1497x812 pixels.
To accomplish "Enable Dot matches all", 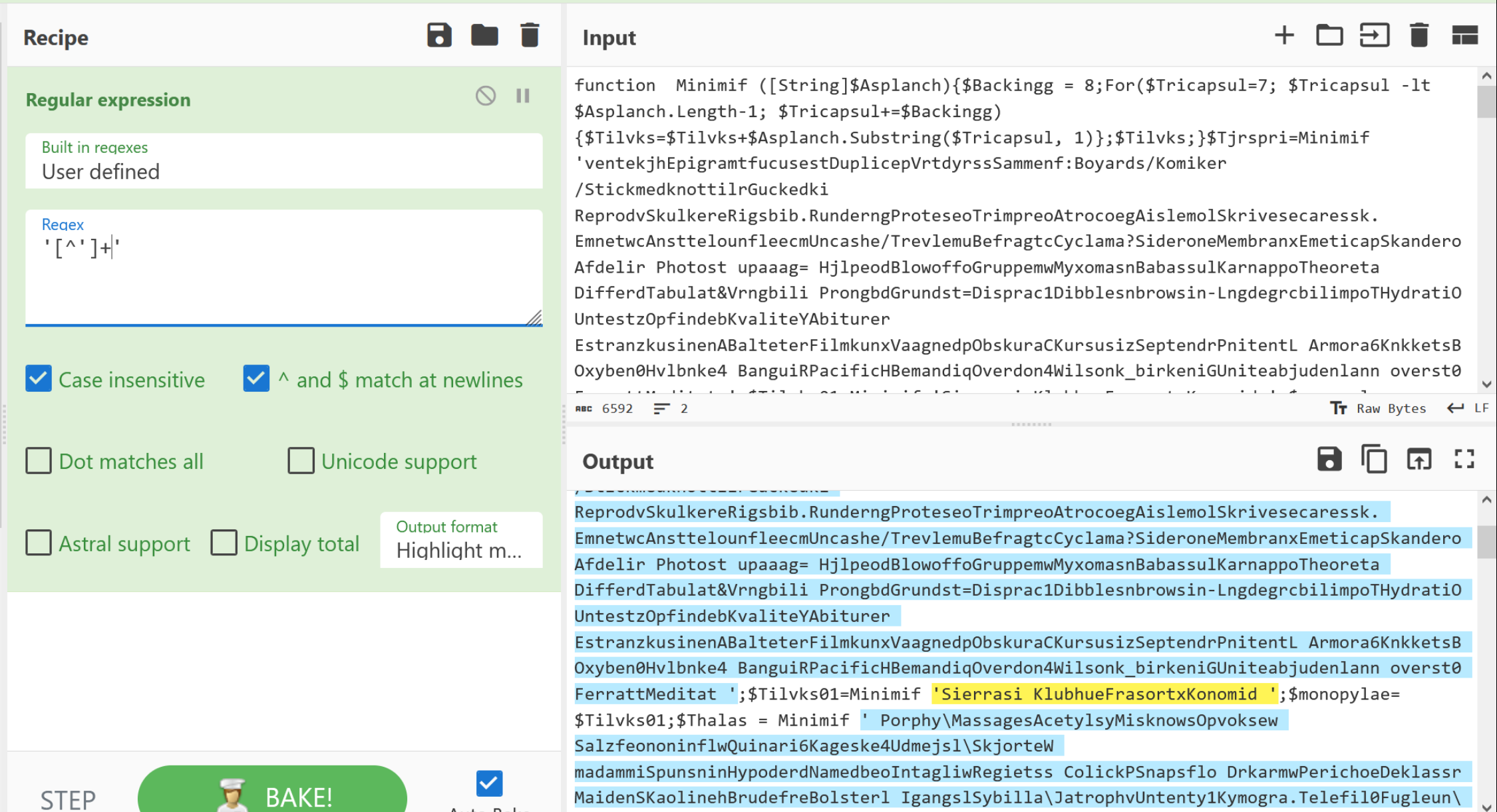I will 39,461.
